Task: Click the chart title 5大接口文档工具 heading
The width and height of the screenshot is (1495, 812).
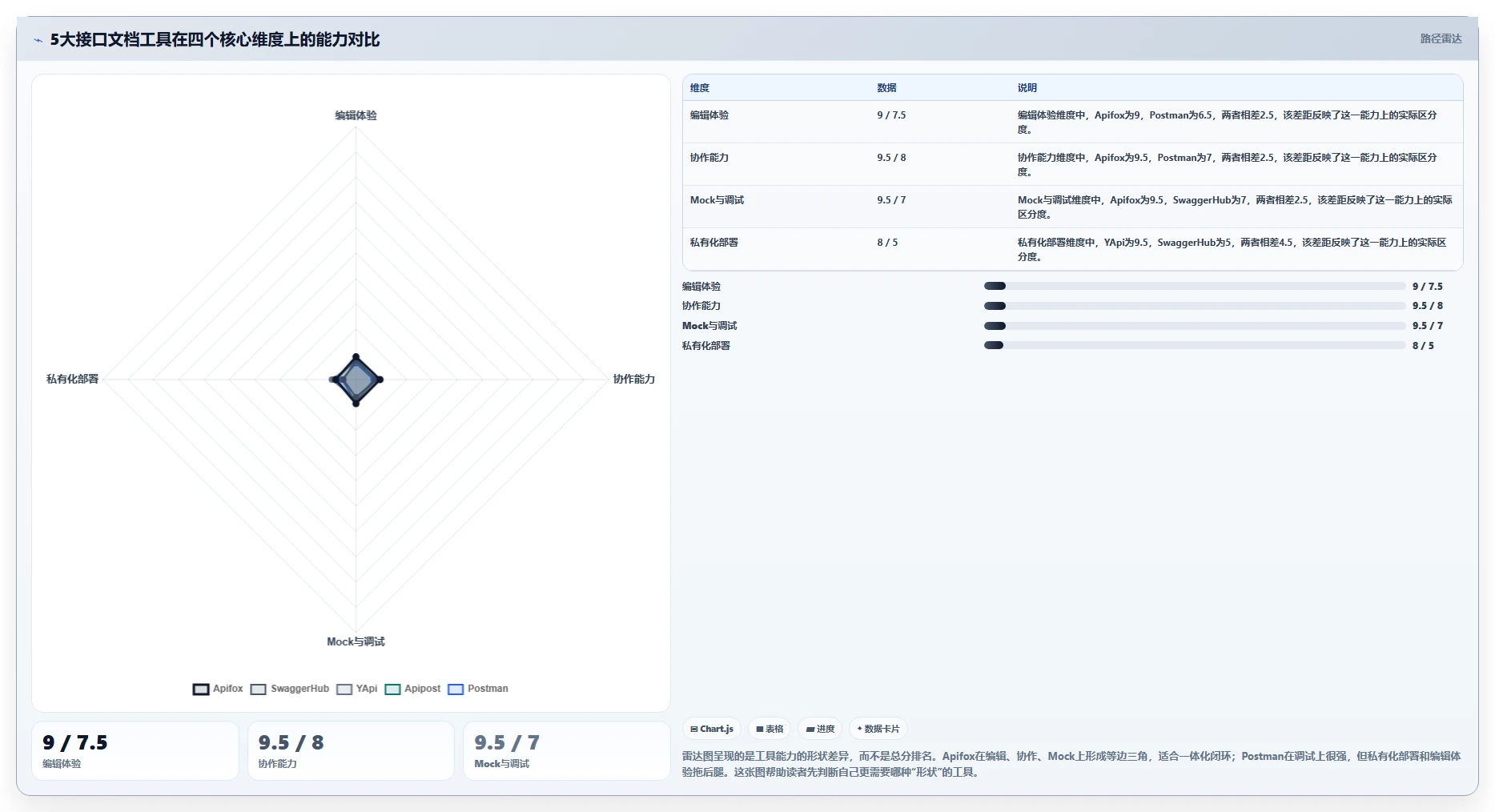Action: point(215,39)
